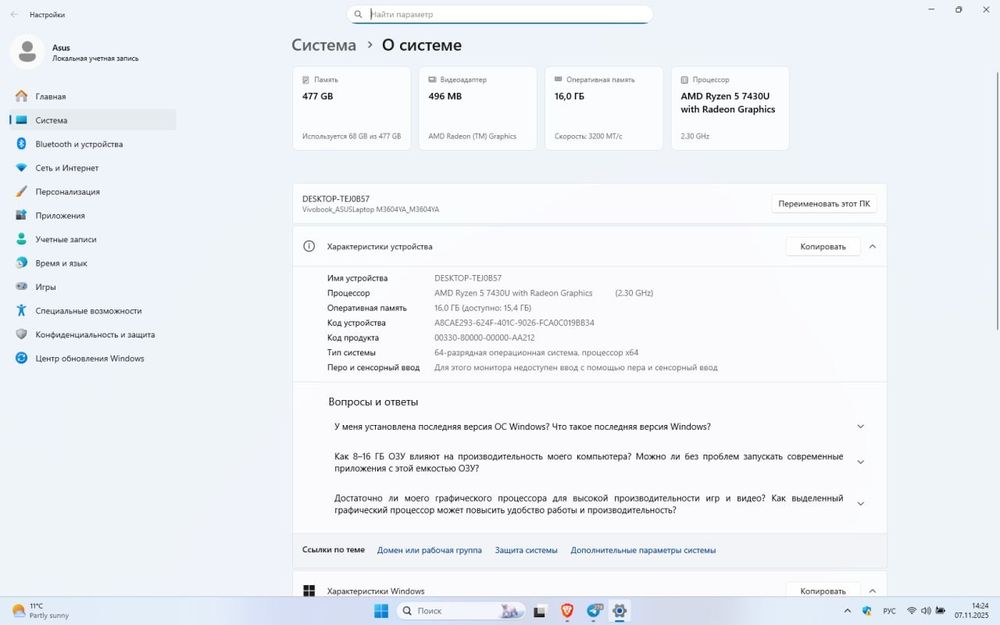Copy Windows specs with Копировать button
This screenshot has width=1000, height=625.
coord(823,591)
